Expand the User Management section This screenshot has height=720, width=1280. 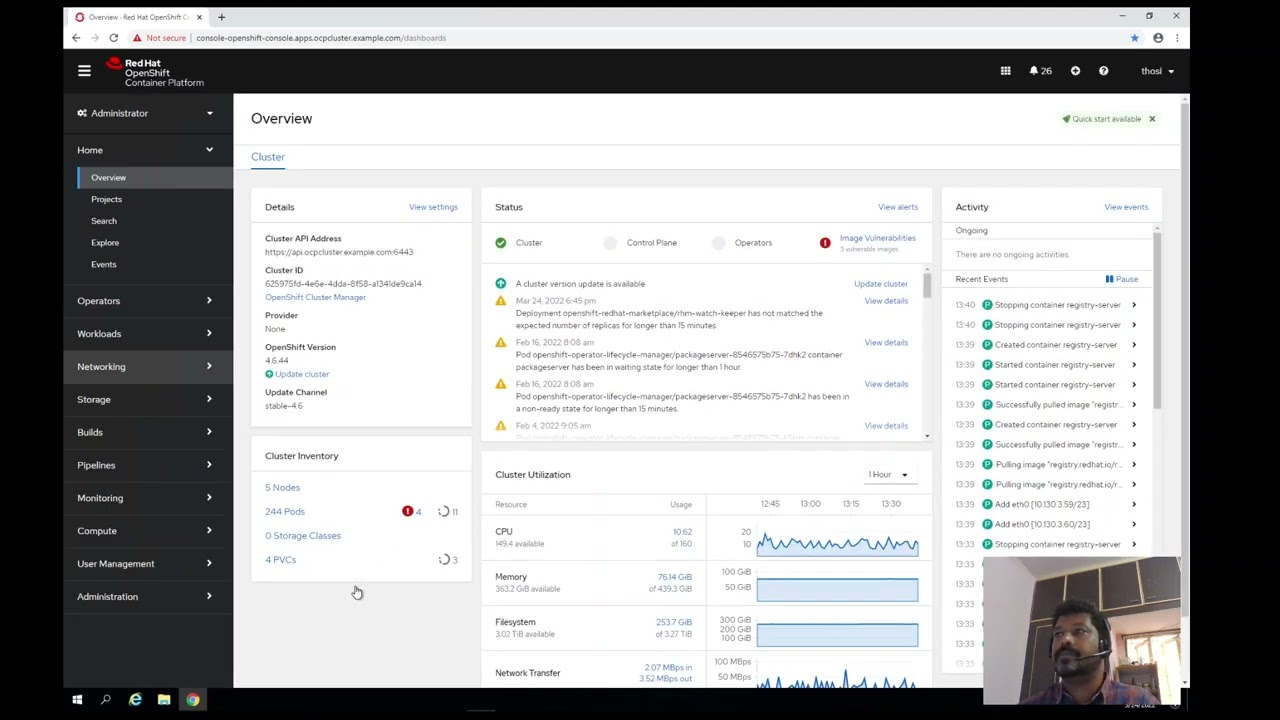(146, 564)
